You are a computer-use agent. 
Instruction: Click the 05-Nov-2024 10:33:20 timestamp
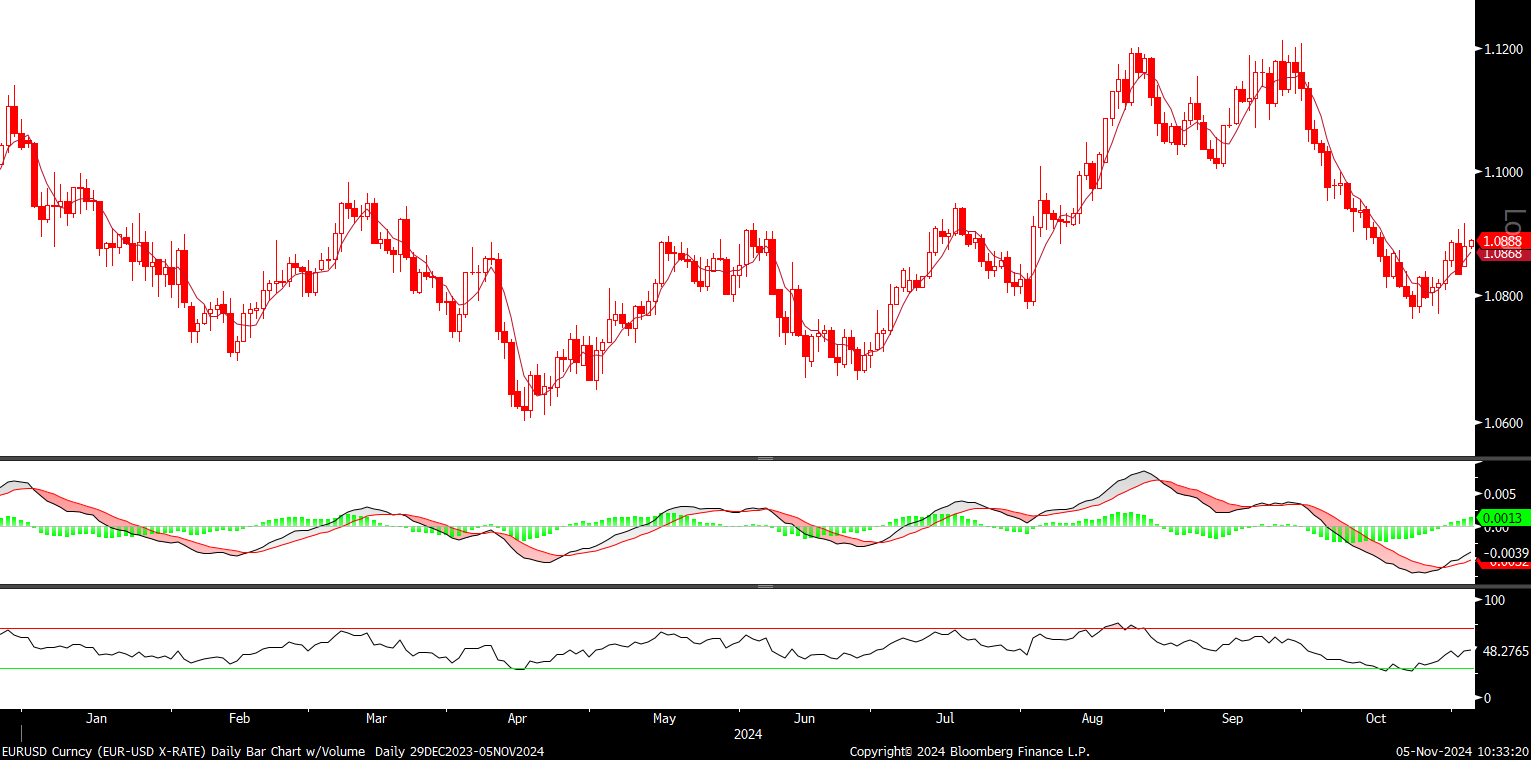point(1462,751)
